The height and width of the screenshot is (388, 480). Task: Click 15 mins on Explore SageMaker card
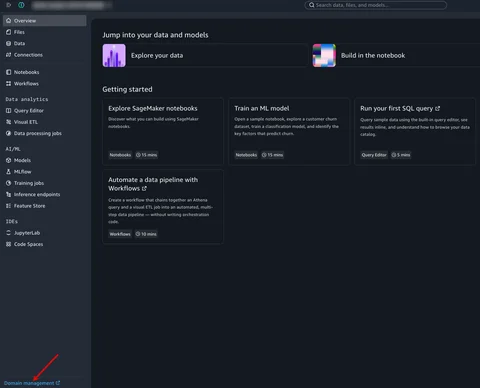tap(146, 155)
